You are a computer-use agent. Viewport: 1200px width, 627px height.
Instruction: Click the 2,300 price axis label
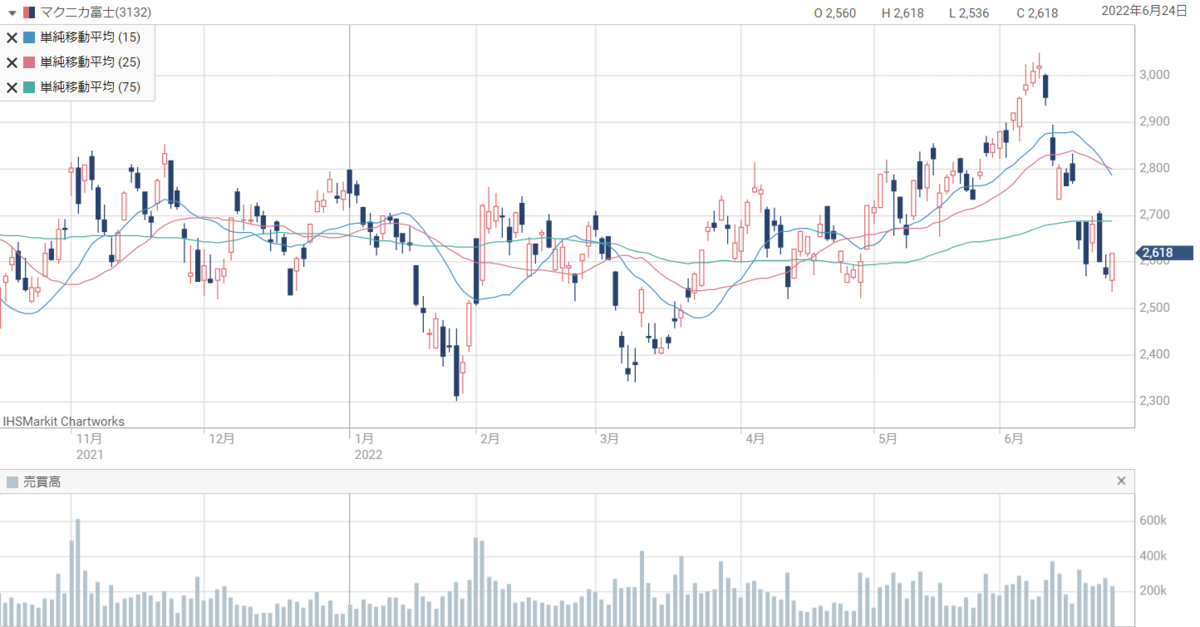pyautogui.click(x=1155, y=401)
